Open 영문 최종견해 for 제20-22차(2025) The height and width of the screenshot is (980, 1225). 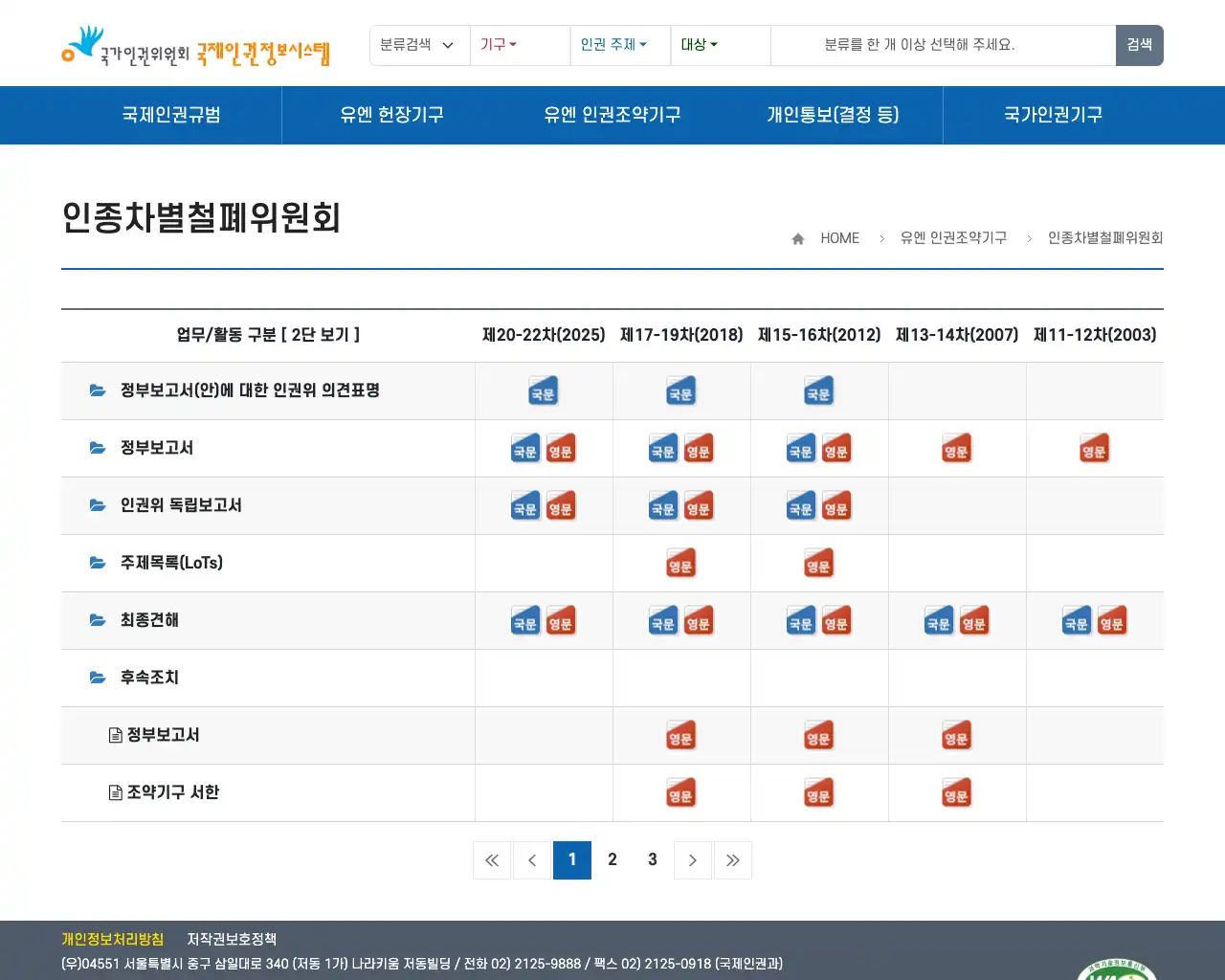point(561,620)
